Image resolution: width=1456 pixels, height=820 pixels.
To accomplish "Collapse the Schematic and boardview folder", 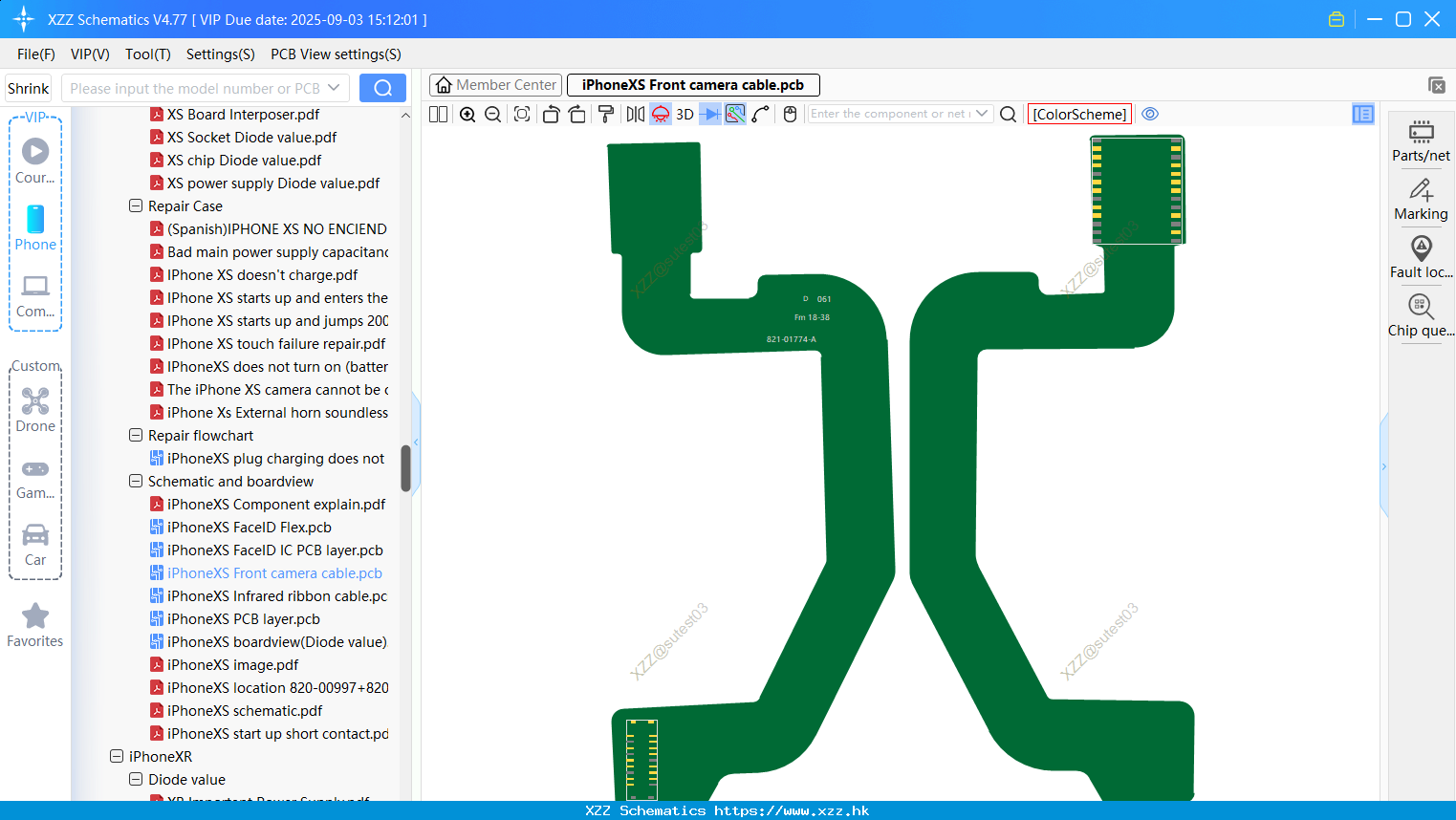I will click(136, 482).
